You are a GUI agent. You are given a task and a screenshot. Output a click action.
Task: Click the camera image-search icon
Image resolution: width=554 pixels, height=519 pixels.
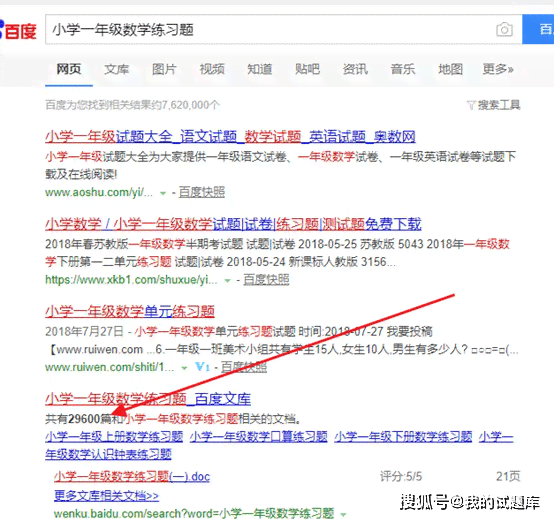[x=504, y=29]
